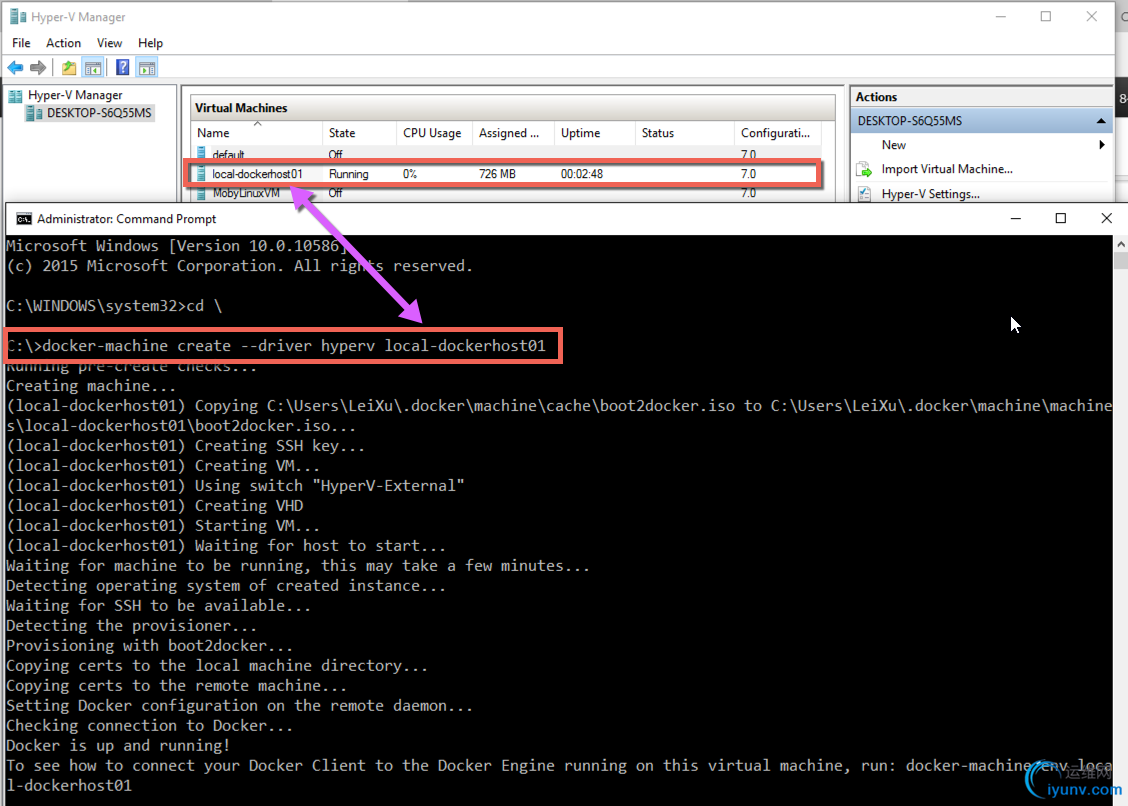Screen dimensions: 1128x806
Task: Click the MobyLinuxVM VM icon
Action: tap(201, 193)
